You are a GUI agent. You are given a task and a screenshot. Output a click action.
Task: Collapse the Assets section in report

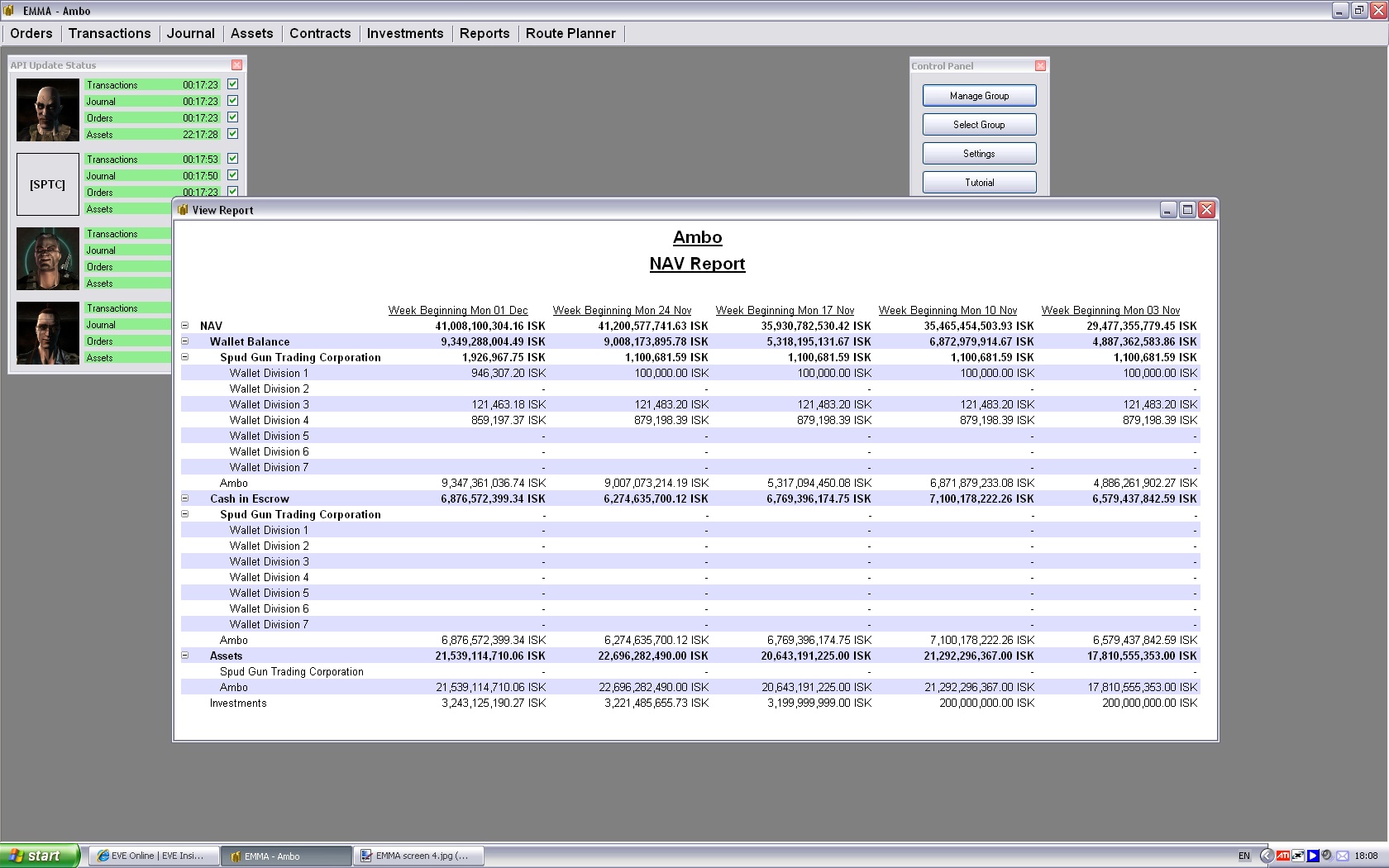tap(185, 656)
